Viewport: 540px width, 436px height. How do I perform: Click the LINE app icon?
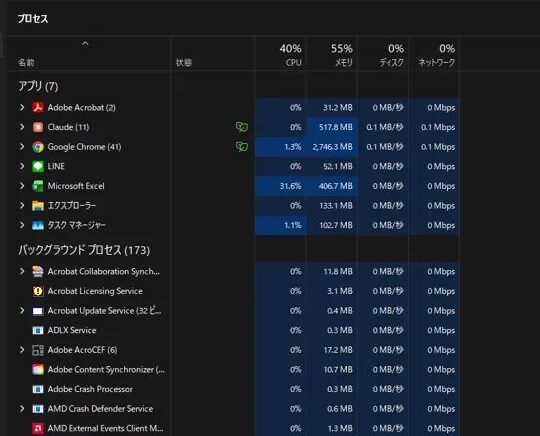pyautogui.click(x=38, y=166)
